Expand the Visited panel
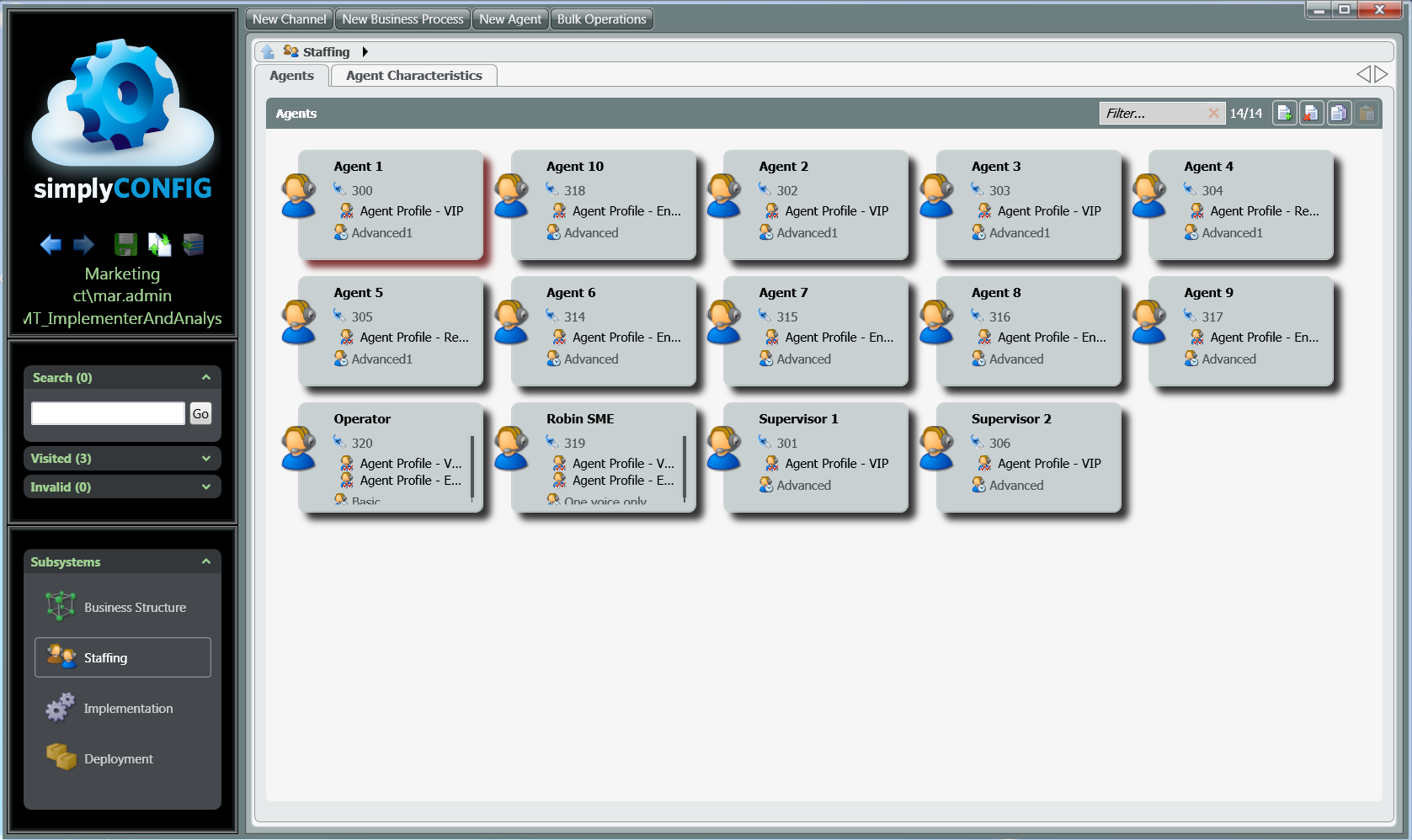The height and width of the screenshot is (840, 1412). click(x=206, y=459)
